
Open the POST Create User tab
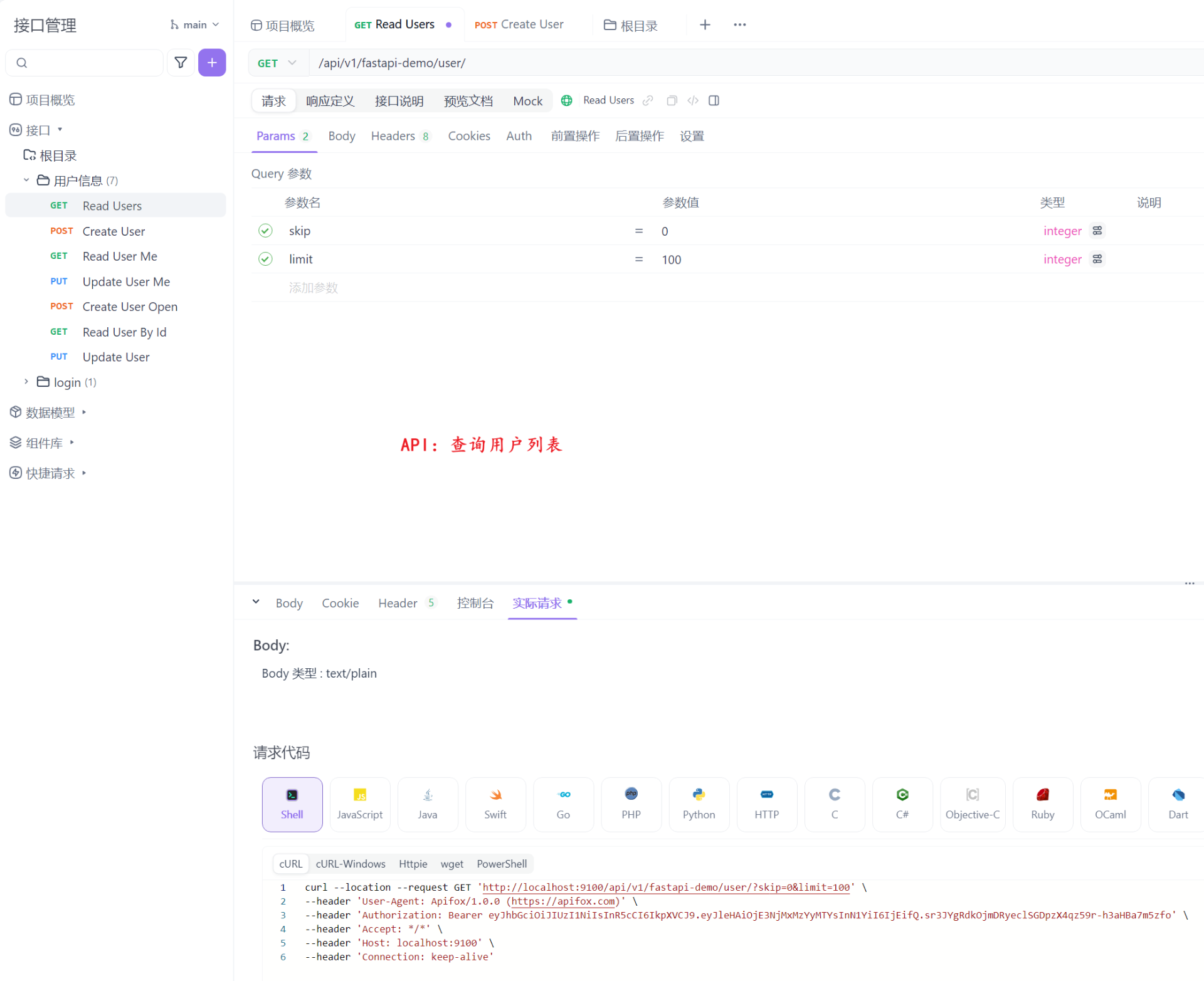(519, 24)
